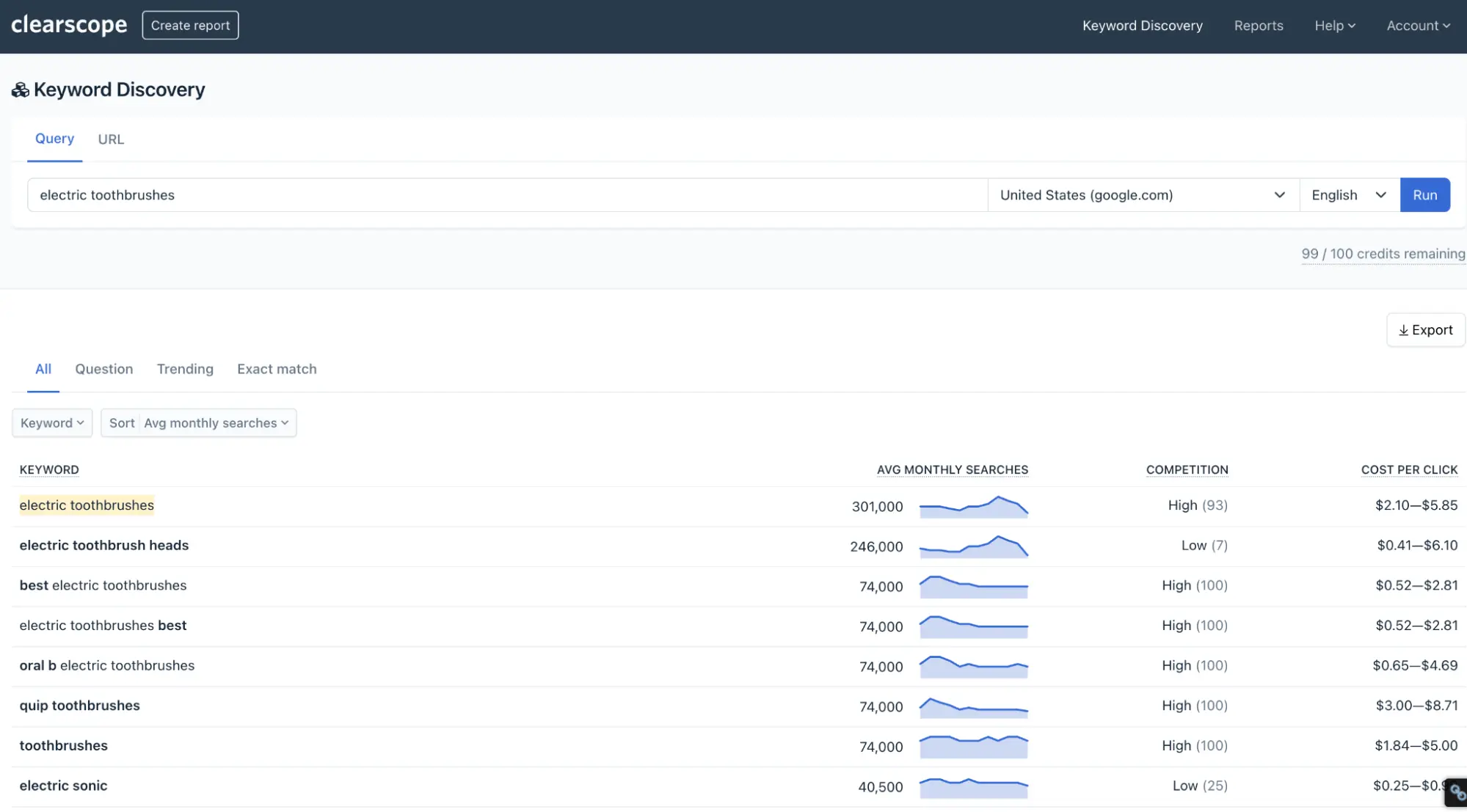Expand the English language selector
This screenshot has width=1467, height=812.
pyautogui.click(x=1349, y=195)
